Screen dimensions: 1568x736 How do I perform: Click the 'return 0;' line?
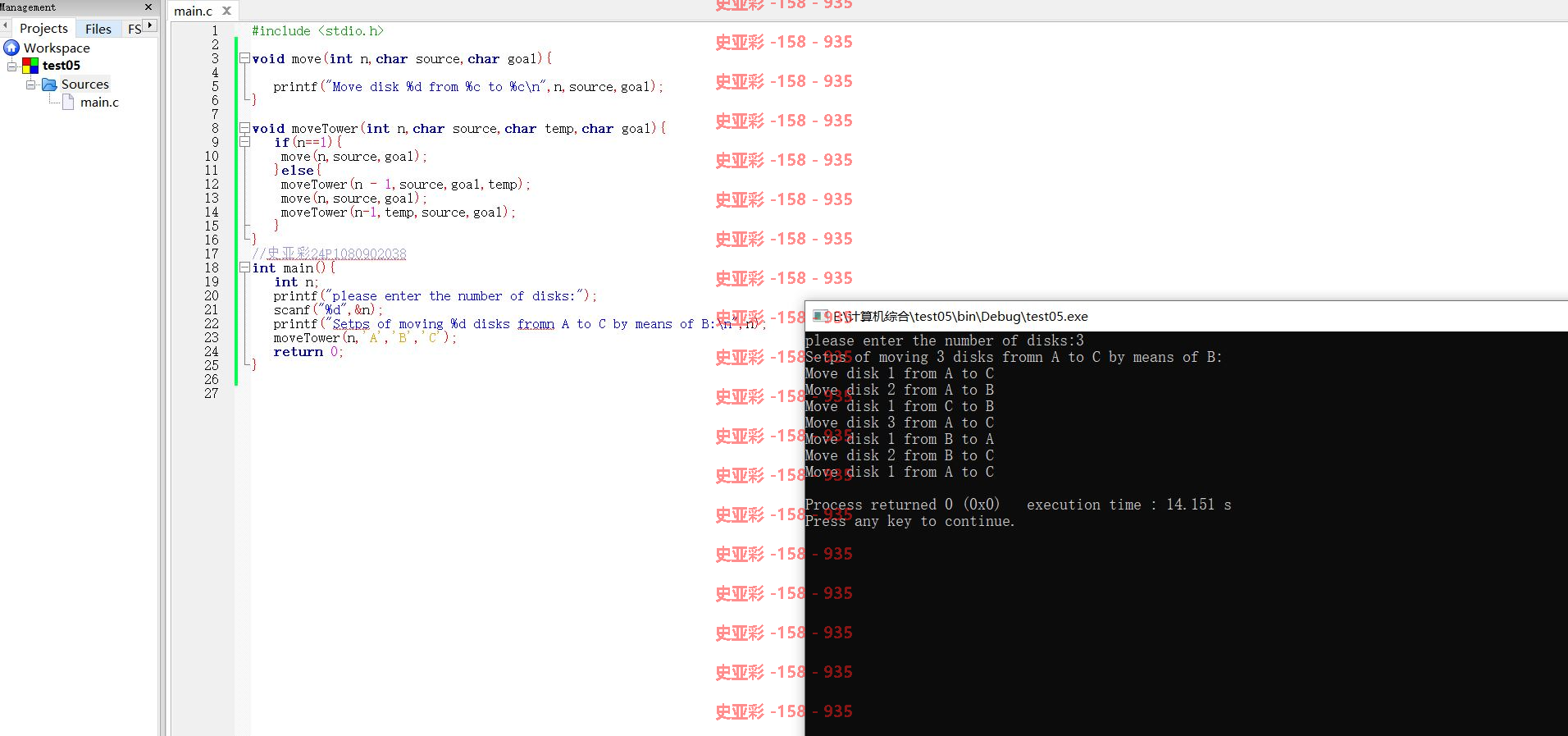(x=308, y=352)
